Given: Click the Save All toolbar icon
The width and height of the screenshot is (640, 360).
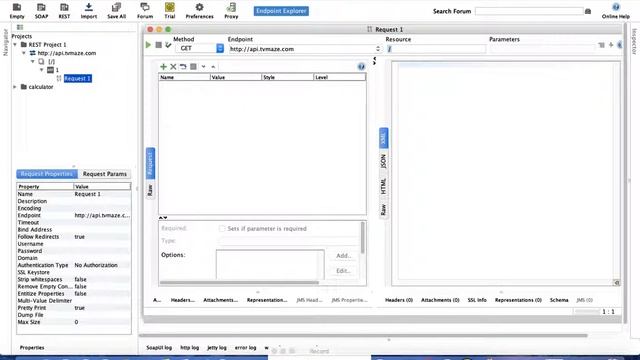Looking at the screenshot, I should (116, 11).
